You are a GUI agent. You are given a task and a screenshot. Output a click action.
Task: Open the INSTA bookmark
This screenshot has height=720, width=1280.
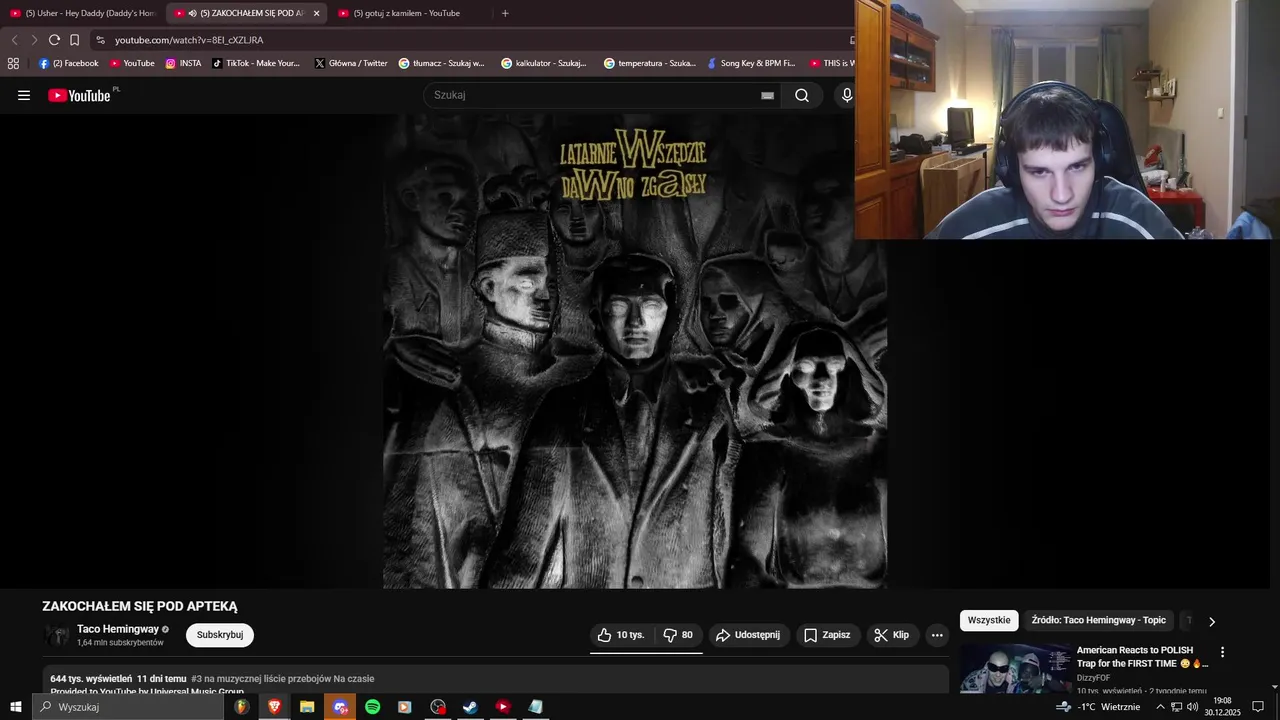point(183,63)
